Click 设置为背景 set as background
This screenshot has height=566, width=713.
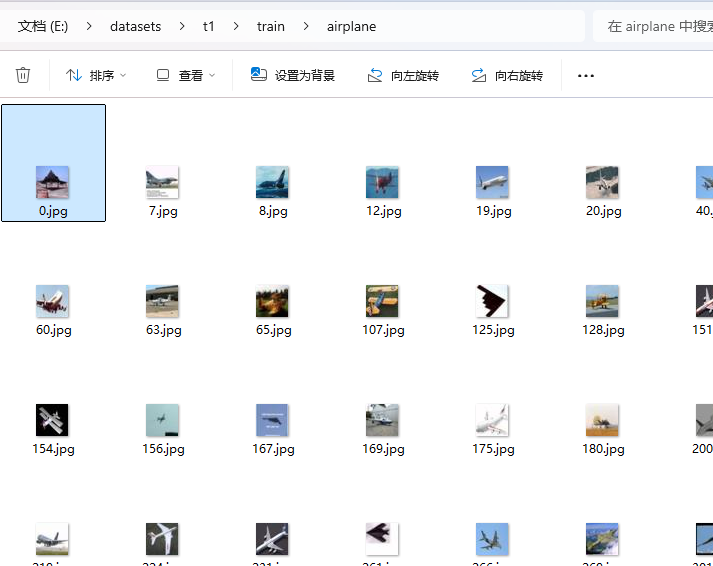click(x=293, y=75)
